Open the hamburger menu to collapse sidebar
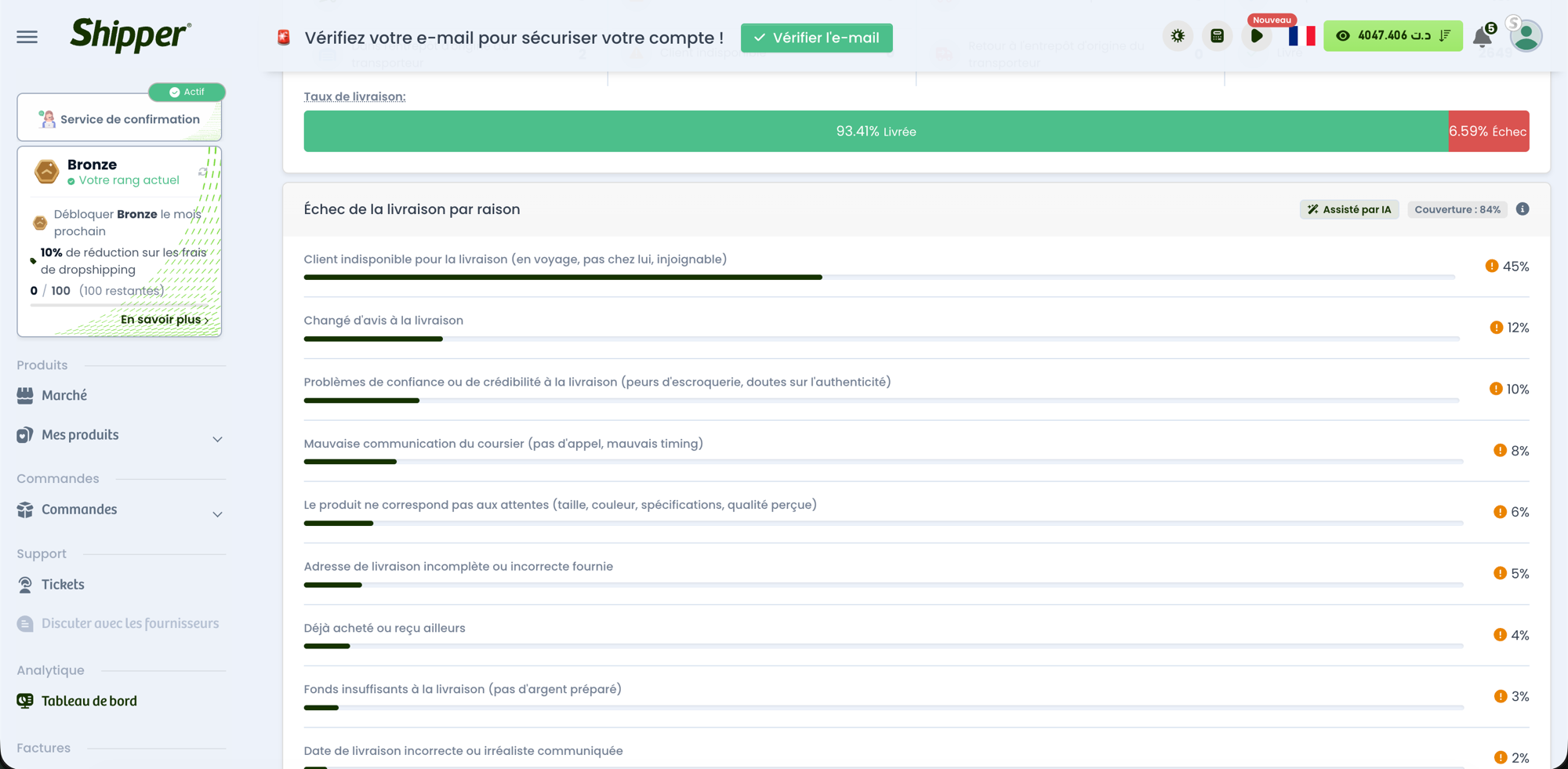1568x769 pixels. point(27,36)
